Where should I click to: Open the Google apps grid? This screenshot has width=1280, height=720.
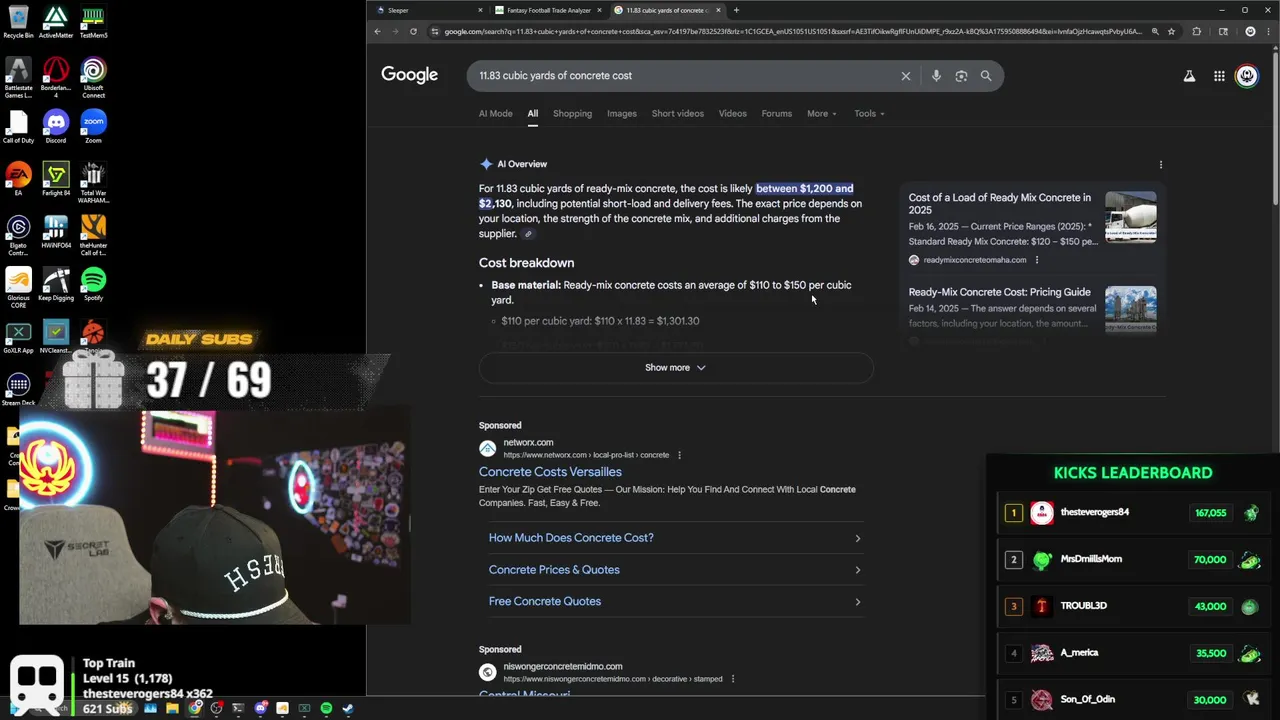pos(1219,76)
